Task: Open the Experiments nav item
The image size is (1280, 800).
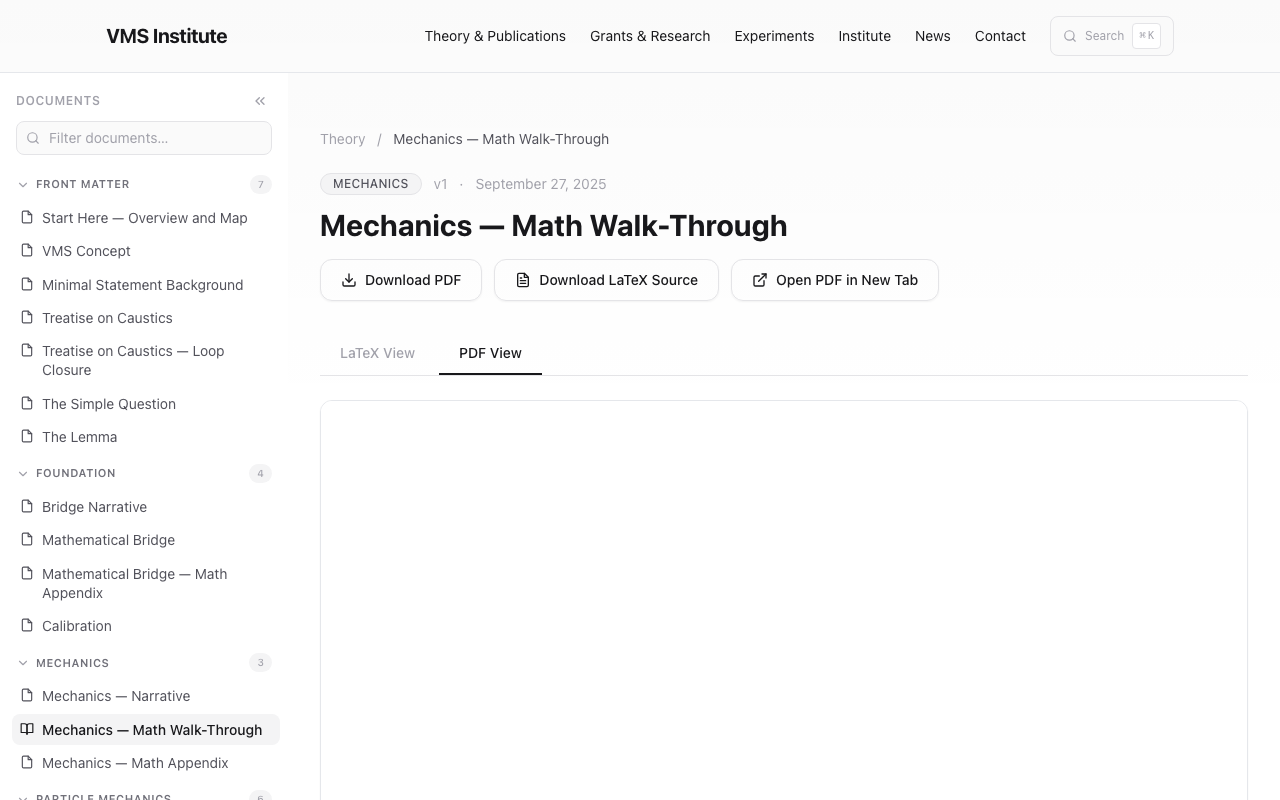Action: (x=774, y=36)
